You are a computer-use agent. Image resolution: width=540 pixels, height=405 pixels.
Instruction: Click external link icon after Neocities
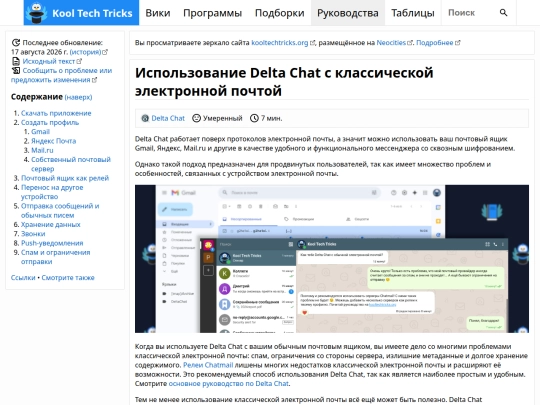click(x=410, y=43)
